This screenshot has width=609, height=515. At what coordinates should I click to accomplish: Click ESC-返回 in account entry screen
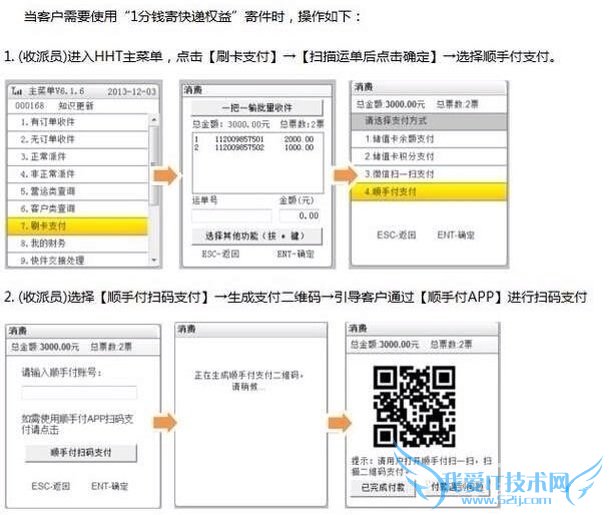[x=51, y=486]
